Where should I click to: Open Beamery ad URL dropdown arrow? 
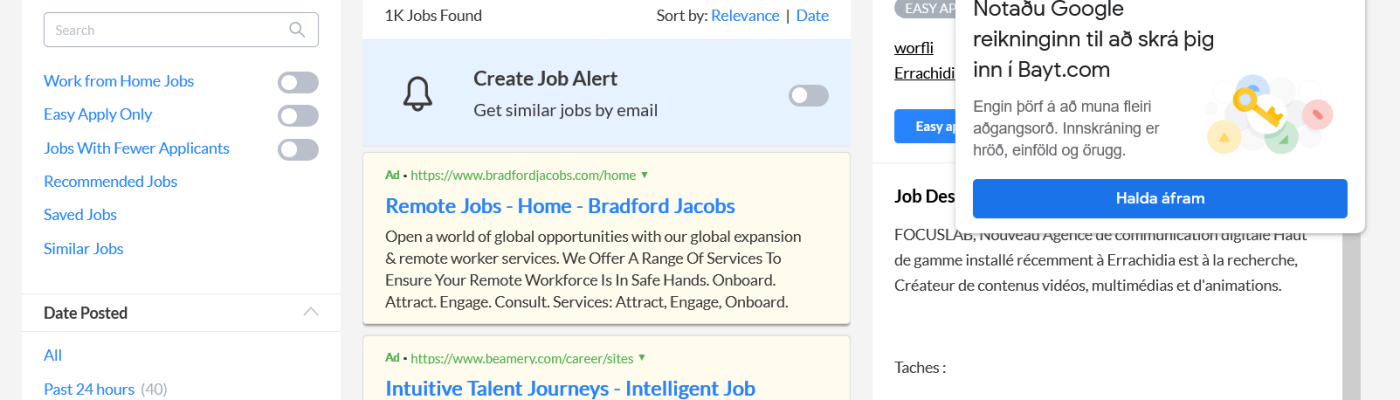(642, 357)
